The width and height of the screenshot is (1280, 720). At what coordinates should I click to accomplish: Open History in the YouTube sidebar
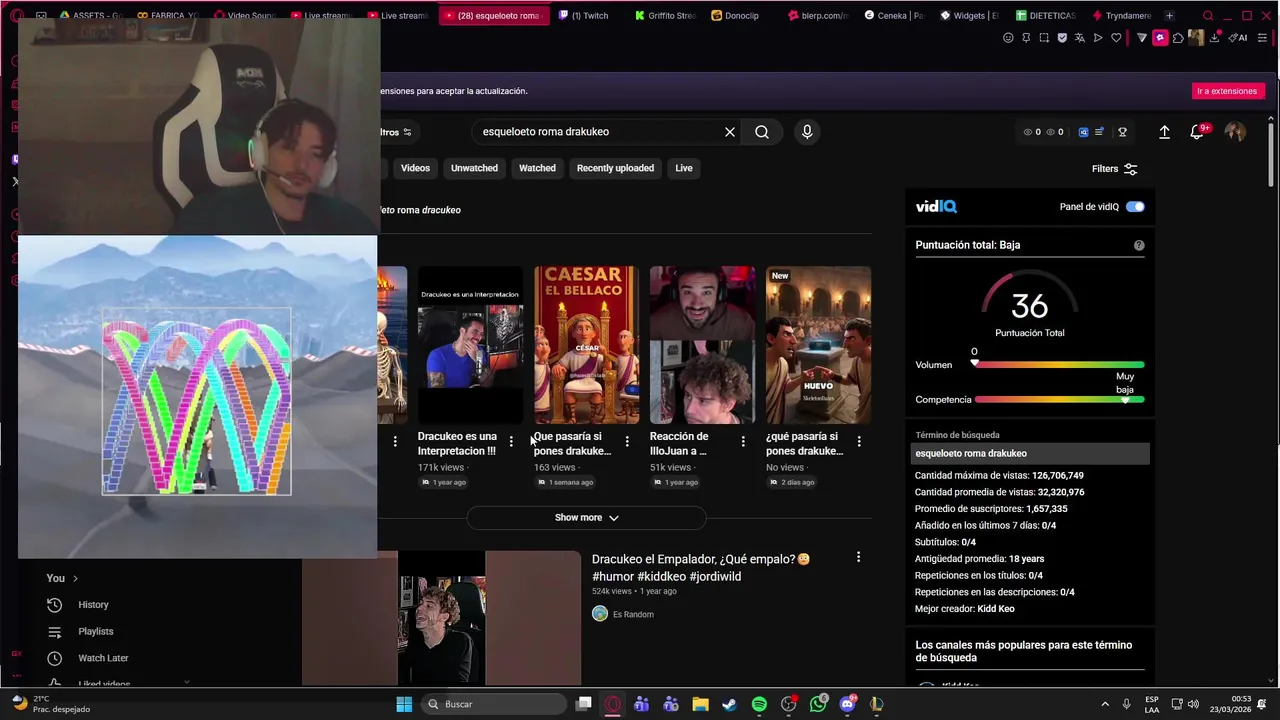(93, 605)
